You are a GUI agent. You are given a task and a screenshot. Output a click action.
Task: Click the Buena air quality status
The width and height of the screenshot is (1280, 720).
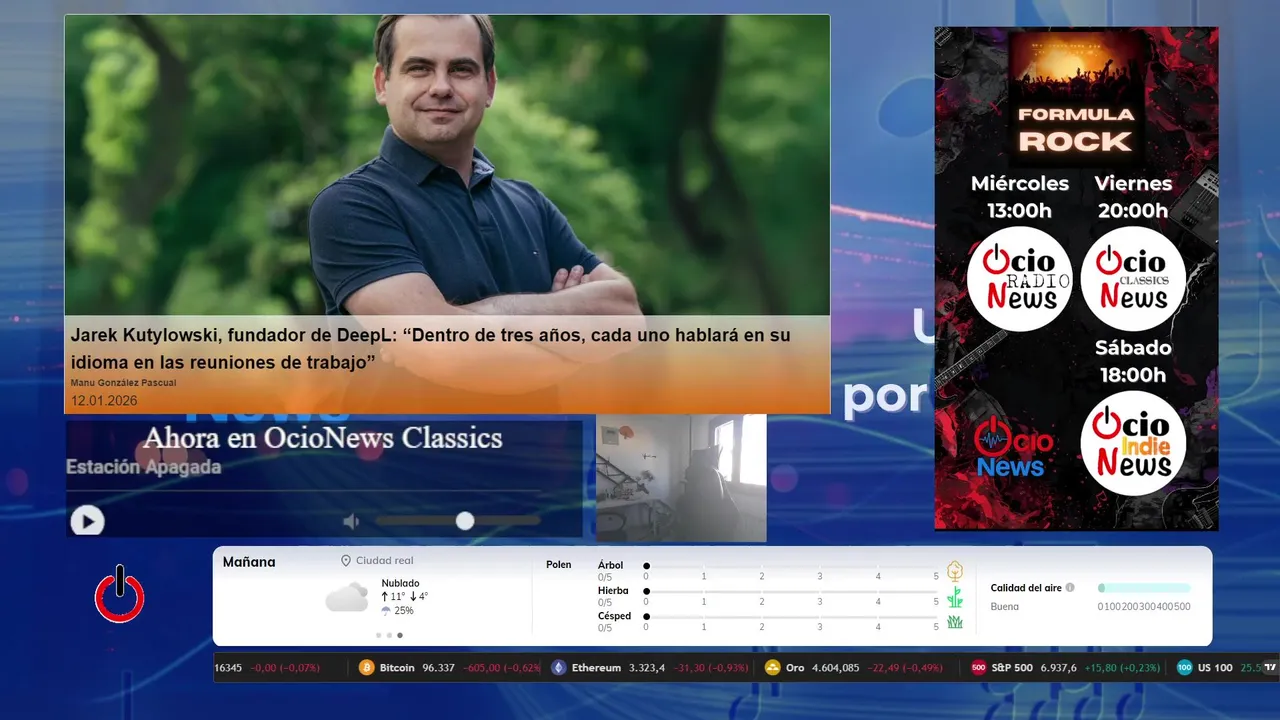point(1004,606)
